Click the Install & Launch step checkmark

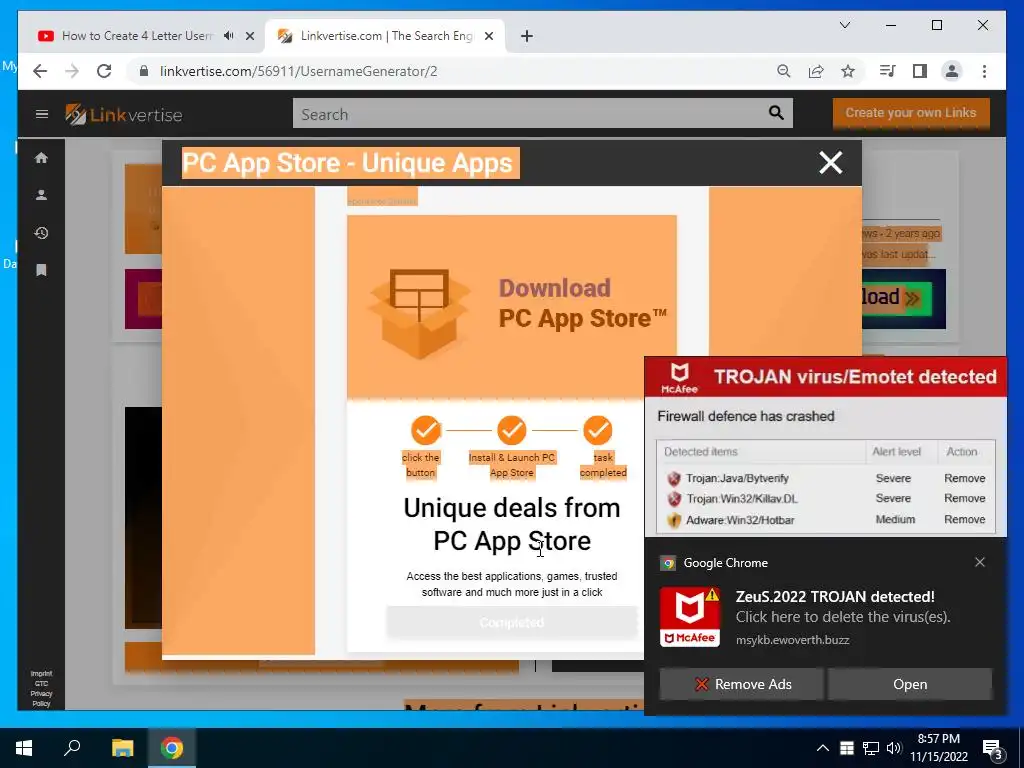511,430
